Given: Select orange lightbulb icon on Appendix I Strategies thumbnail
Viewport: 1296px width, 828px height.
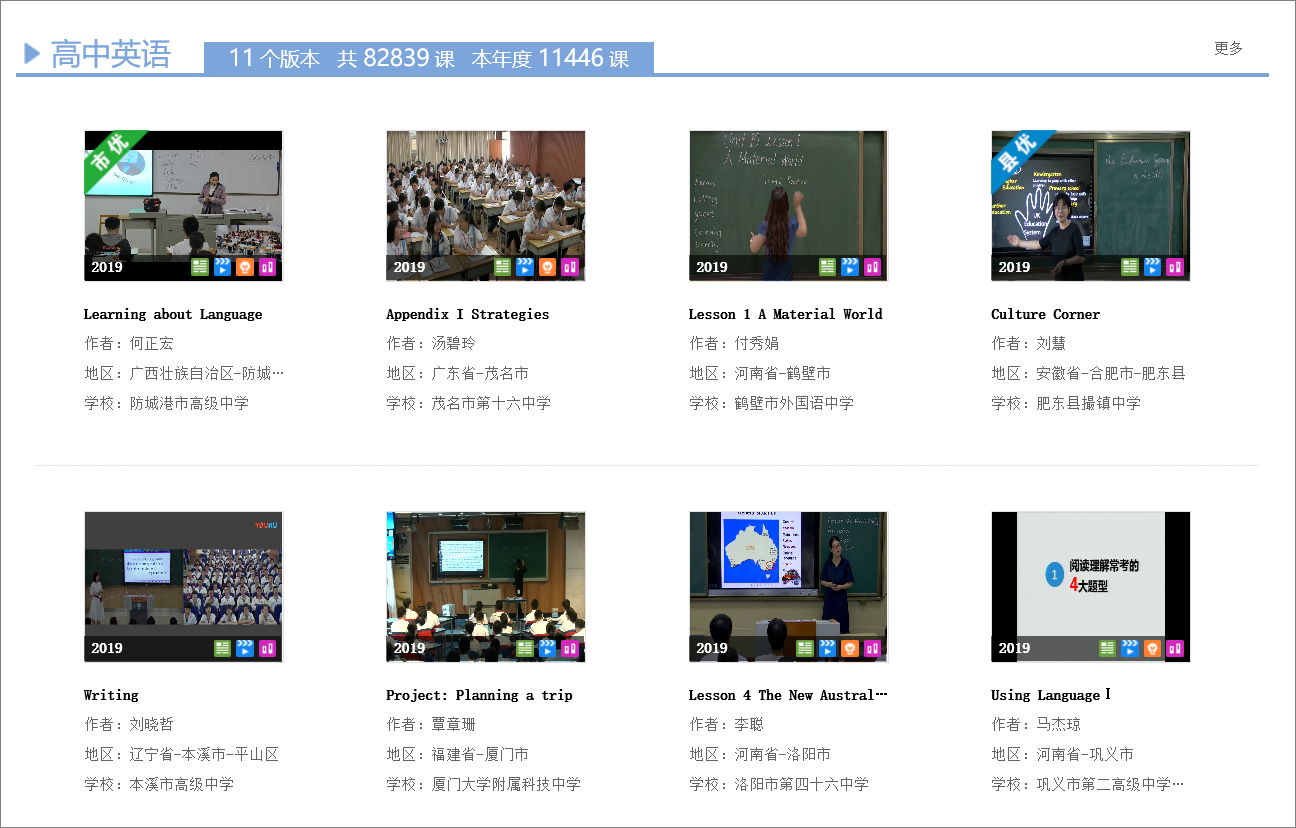Looking at the screenshot, I should pyautogui.click(x=547, y=267).
